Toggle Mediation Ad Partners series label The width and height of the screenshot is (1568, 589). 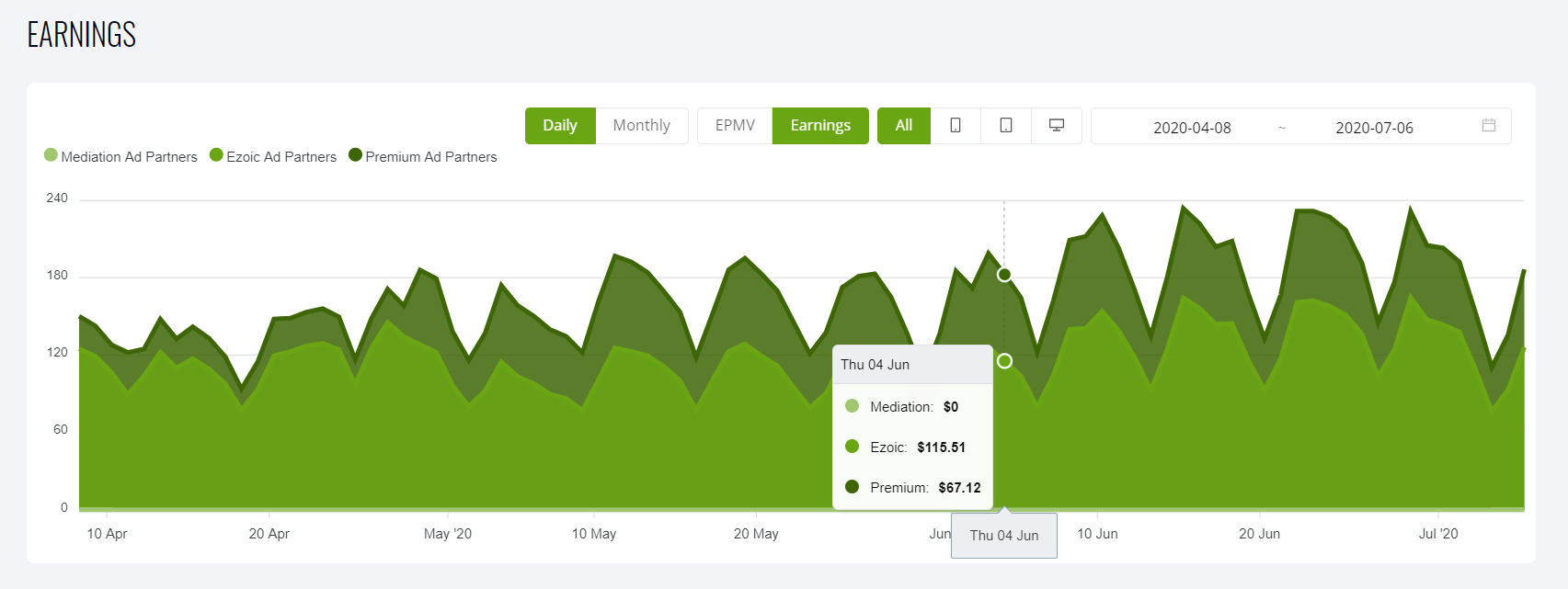pyautogui.click(x=129, y=157)
